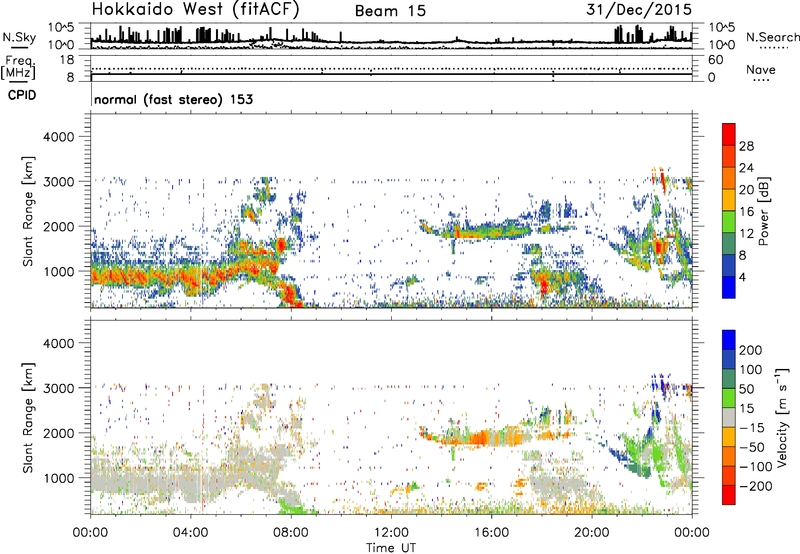Click the 'Hokkaido West (fitACF)' title
800x554 pixels.
[x=195, y=9]
